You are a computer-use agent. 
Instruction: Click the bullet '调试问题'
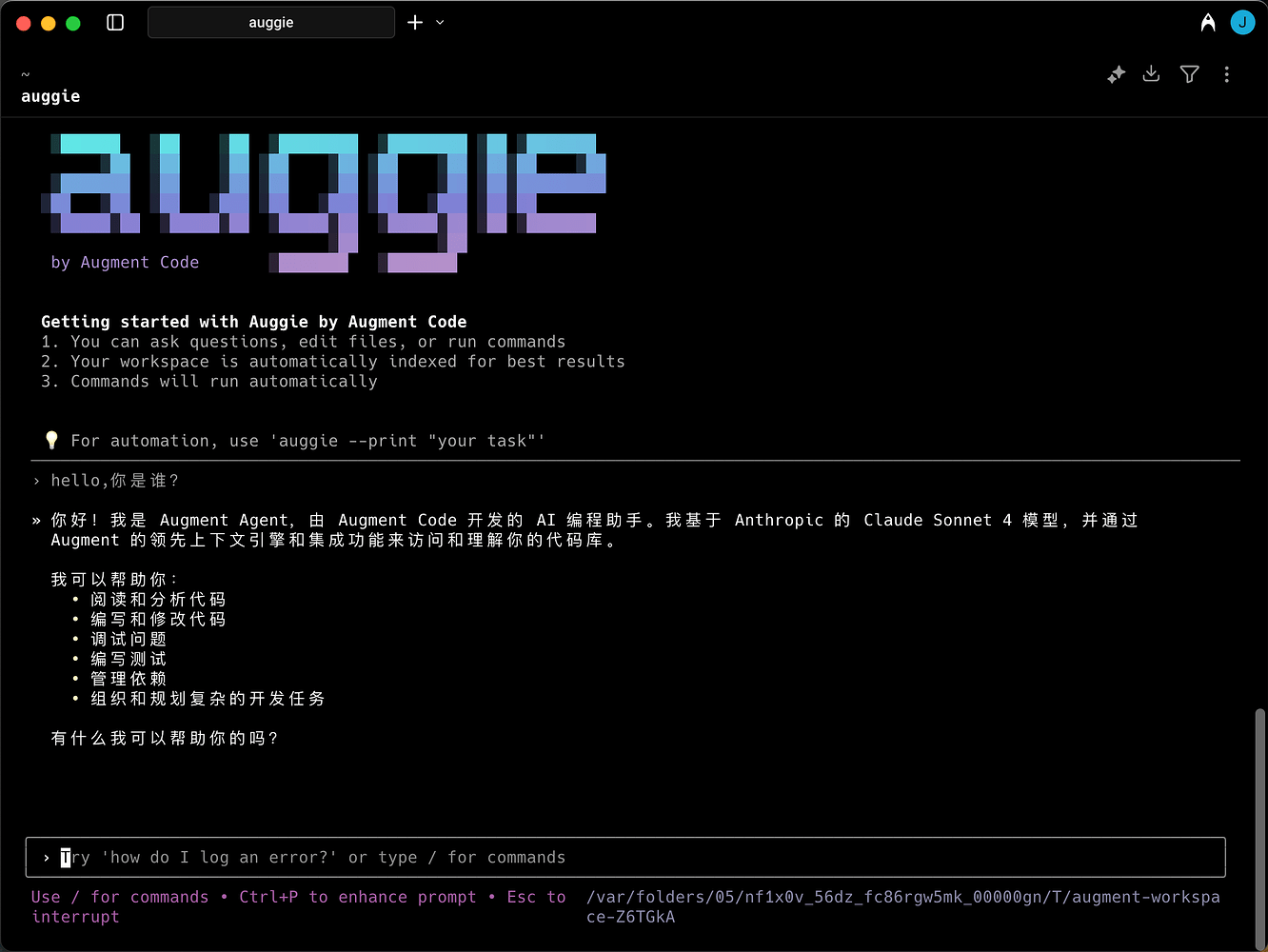click(129, 639)
